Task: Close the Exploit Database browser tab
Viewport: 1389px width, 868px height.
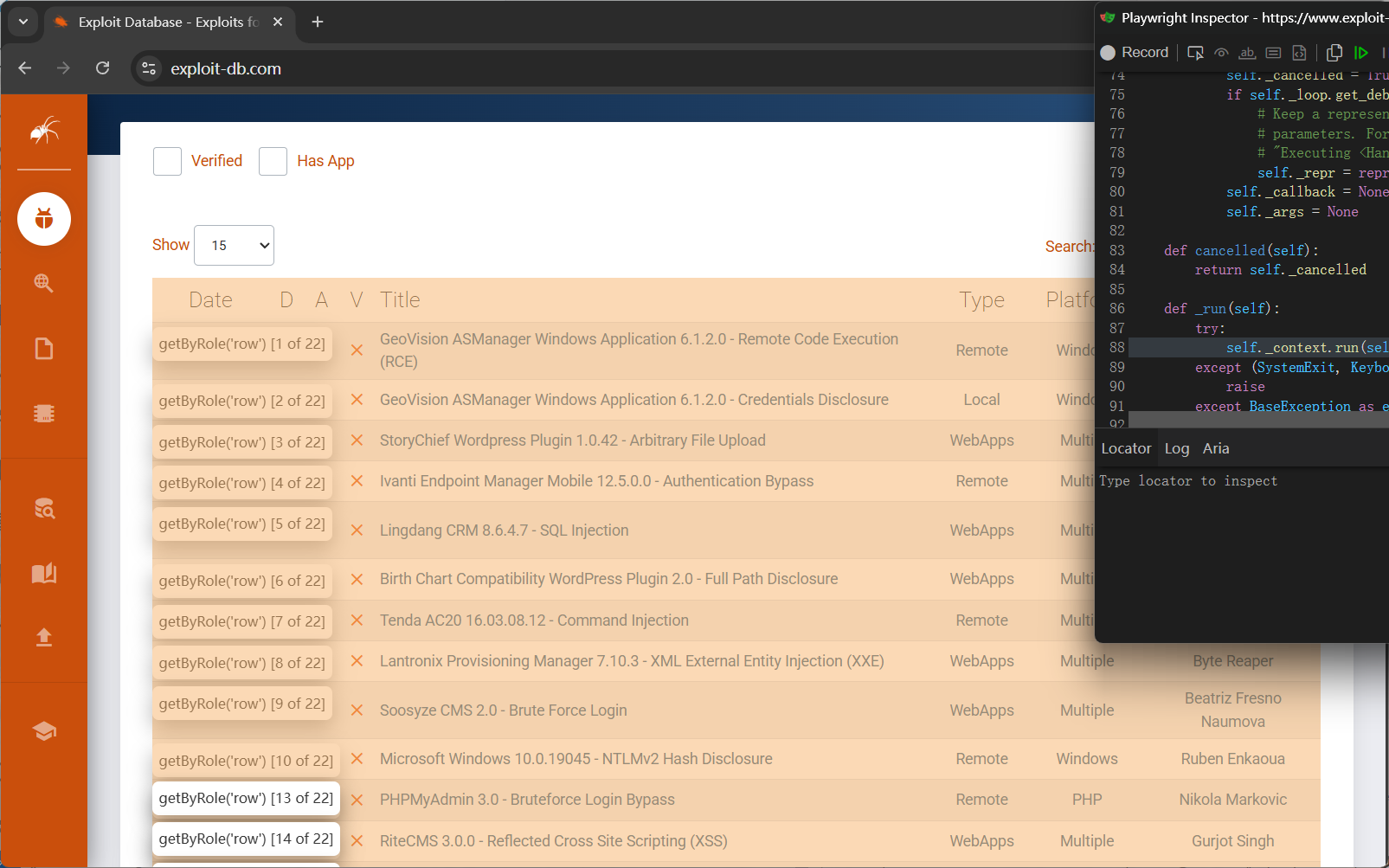Action: [x=278, y=22]
